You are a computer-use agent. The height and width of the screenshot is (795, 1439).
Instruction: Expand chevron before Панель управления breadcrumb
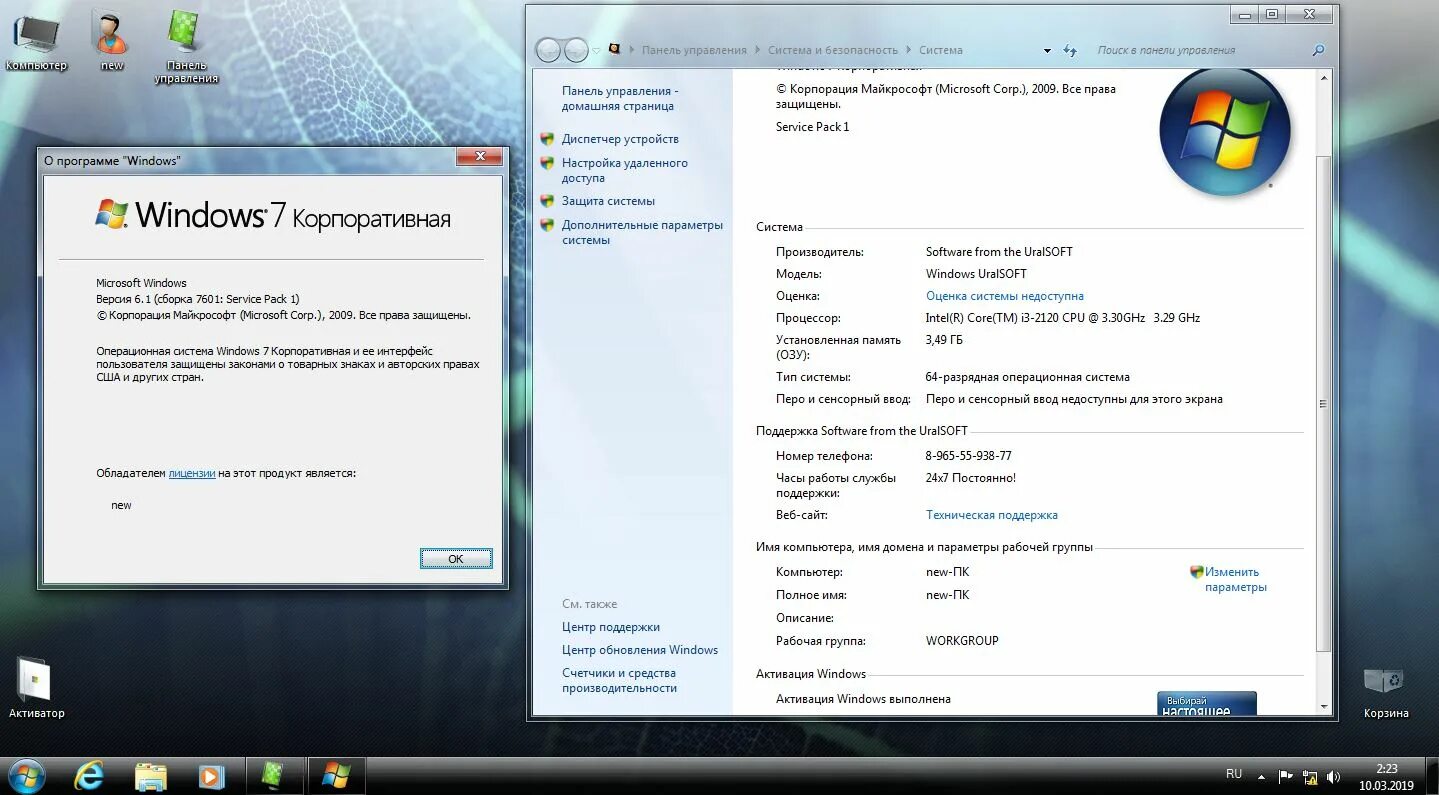[631, 50]
